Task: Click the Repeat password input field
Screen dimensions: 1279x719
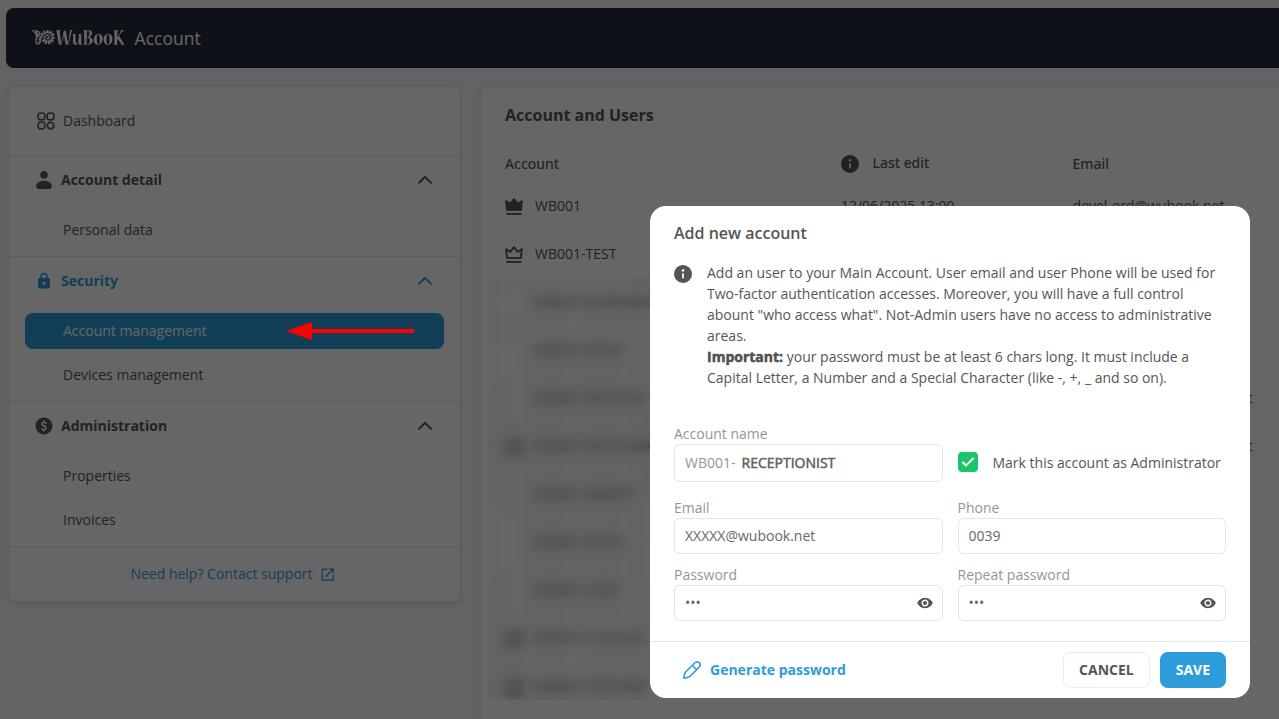Action: point(1092,603)
